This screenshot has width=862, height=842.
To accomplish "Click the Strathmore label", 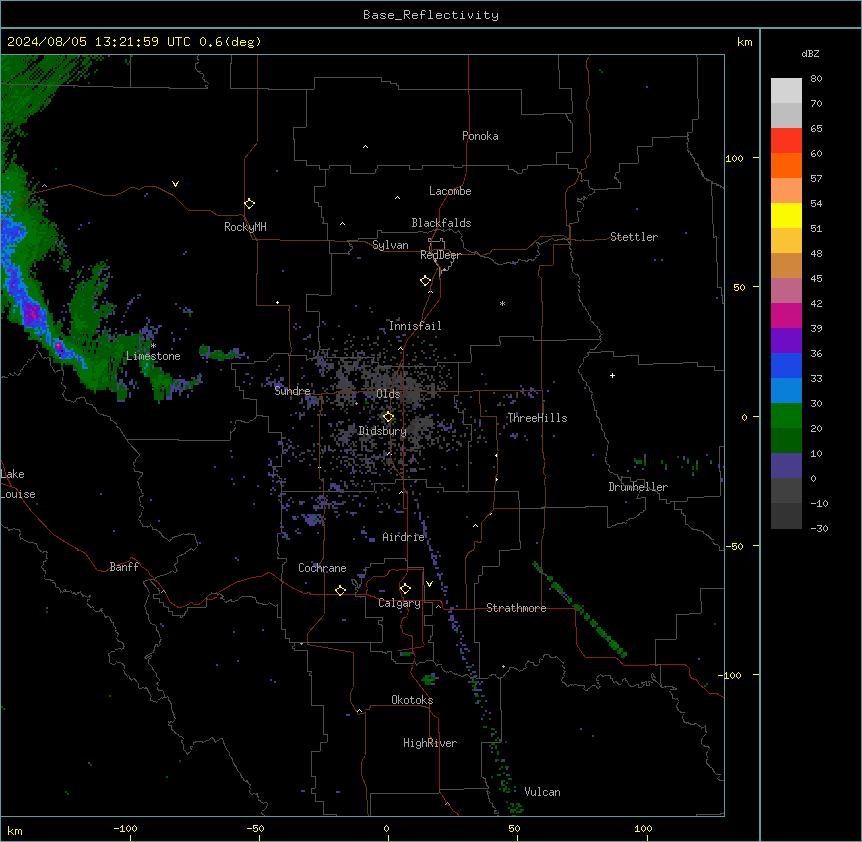I will click(x=516, y=608).
